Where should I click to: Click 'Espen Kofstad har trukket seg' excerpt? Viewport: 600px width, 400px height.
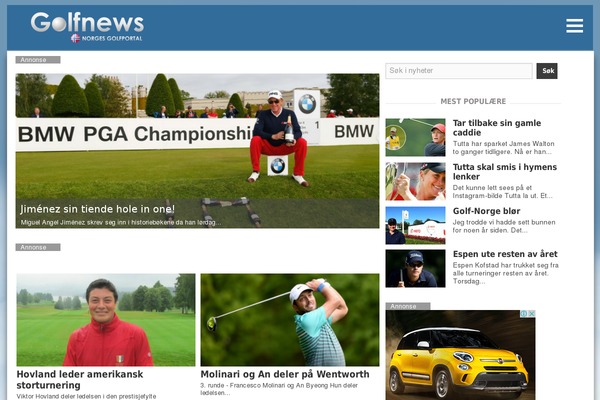click(x=505, y=273)
